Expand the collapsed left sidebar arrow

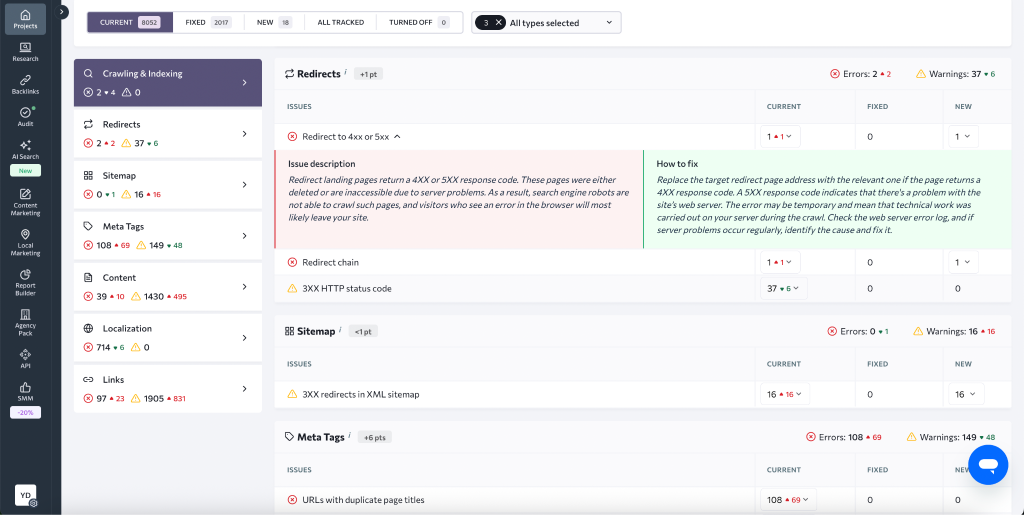[64, 12]
